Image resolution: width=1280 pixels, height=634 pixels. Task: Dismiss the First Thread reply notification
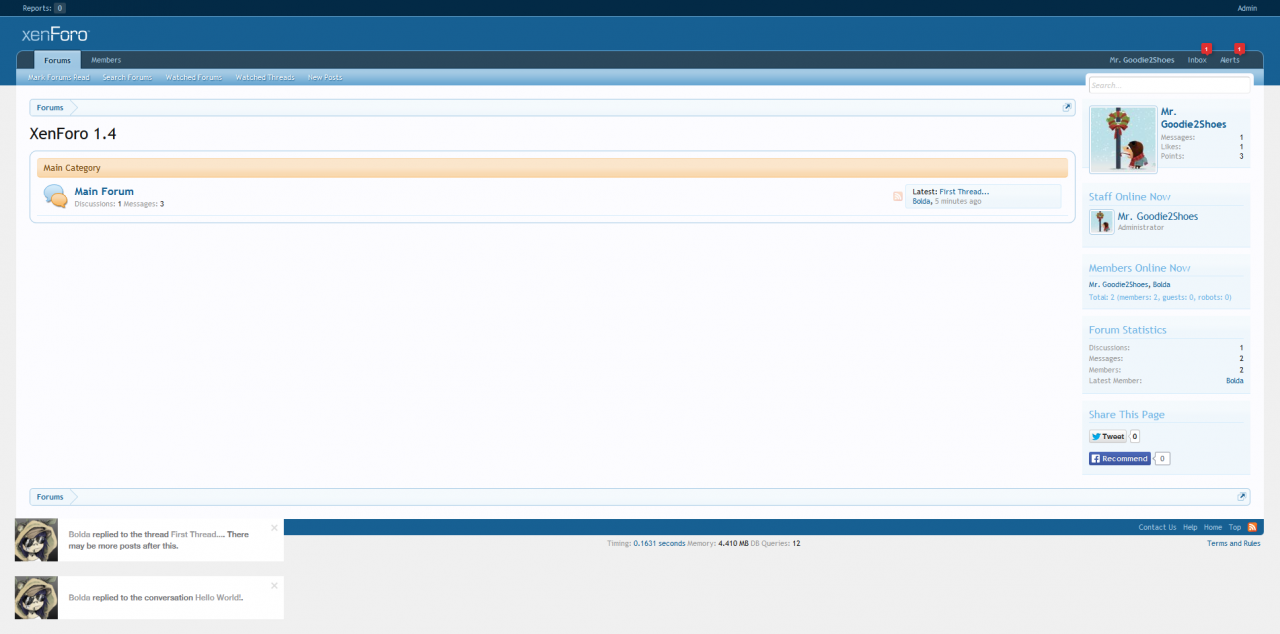(275, 528)
